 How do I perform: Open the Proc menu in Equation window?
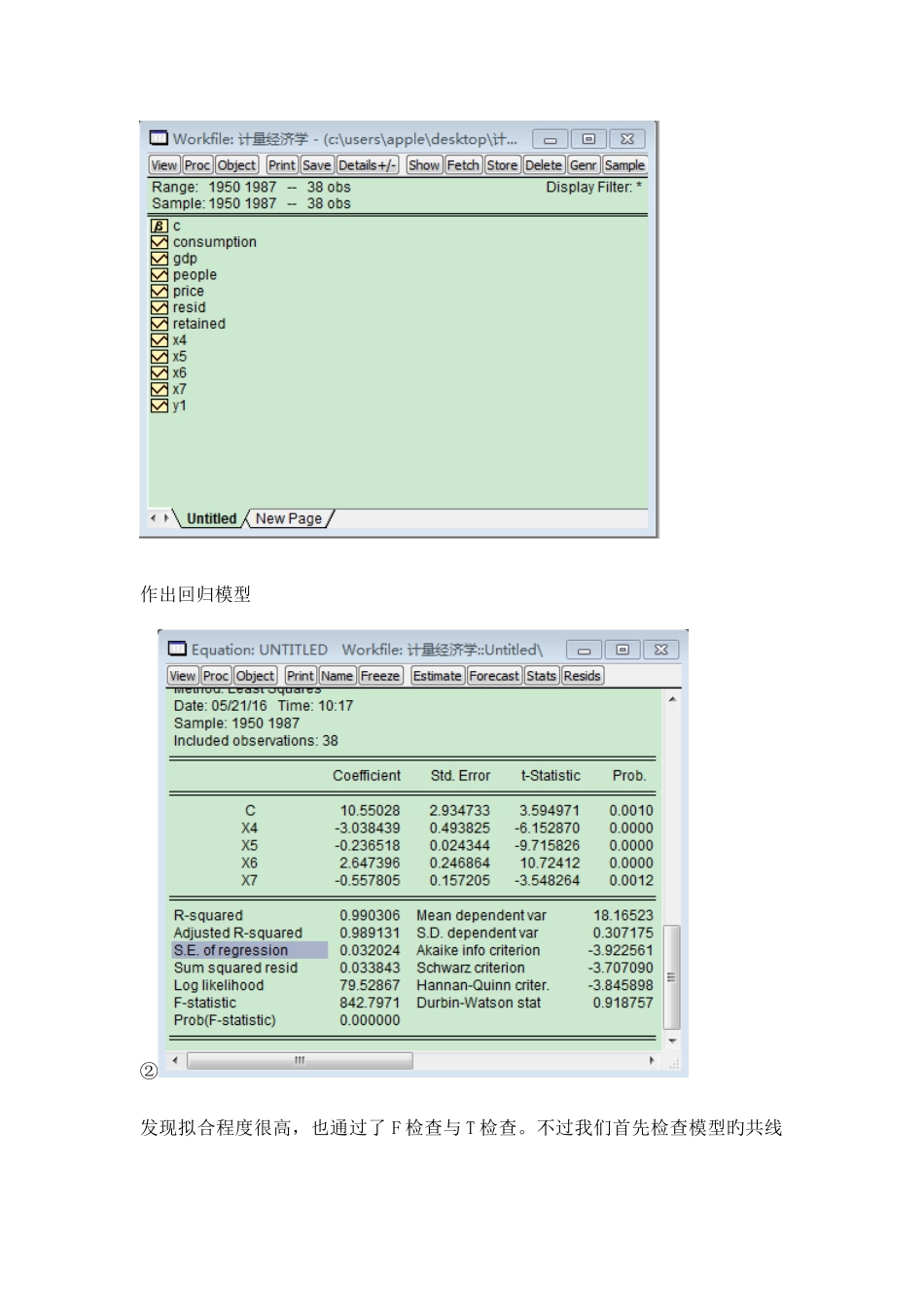216,676
